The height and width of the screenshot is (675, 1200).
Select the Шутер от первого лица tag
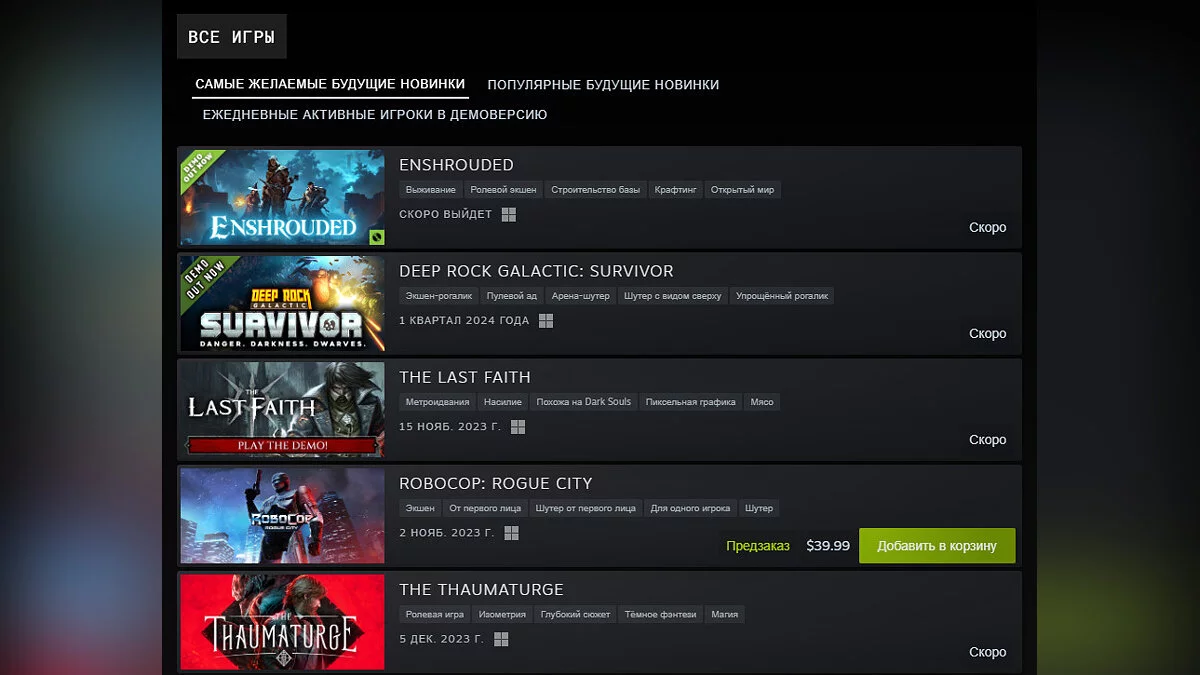pyautogui.click(x=586, y=507)
